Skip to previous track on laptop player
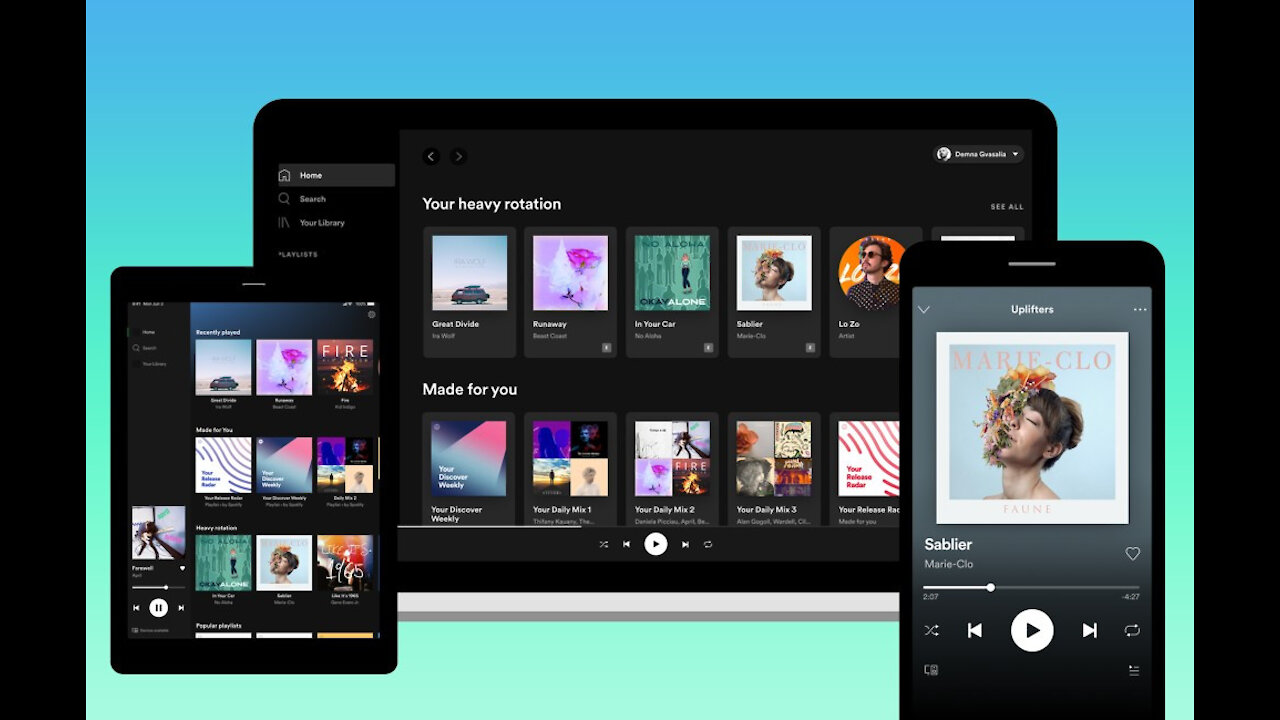The image size is (1280, 720). 627,544
